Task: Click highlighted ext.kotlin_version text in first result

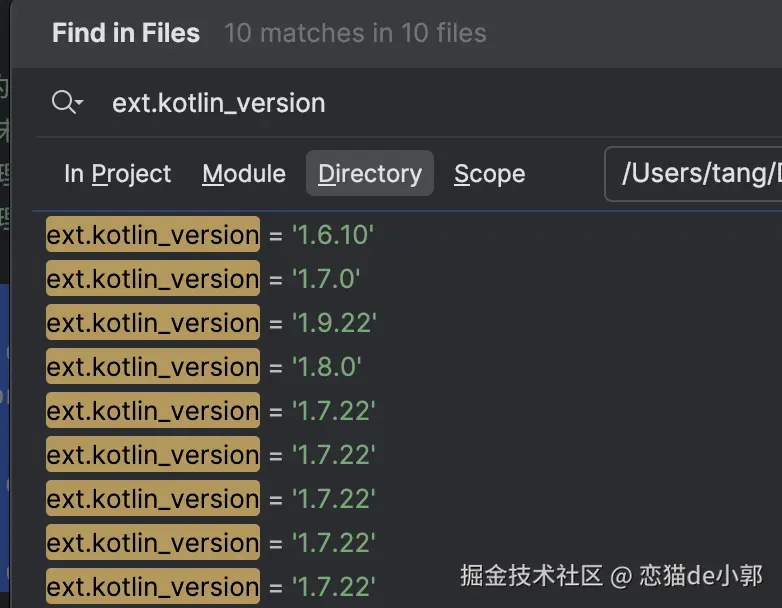Action: [x=152, y=236]
